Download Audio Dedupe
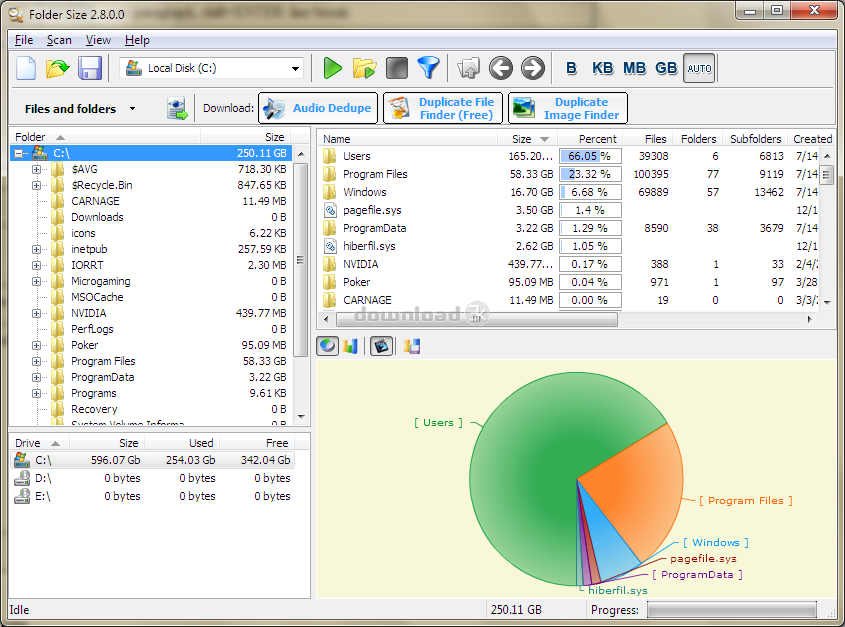Image resolution: width=845 pixels, height=627 pixels. click(319, 108)
